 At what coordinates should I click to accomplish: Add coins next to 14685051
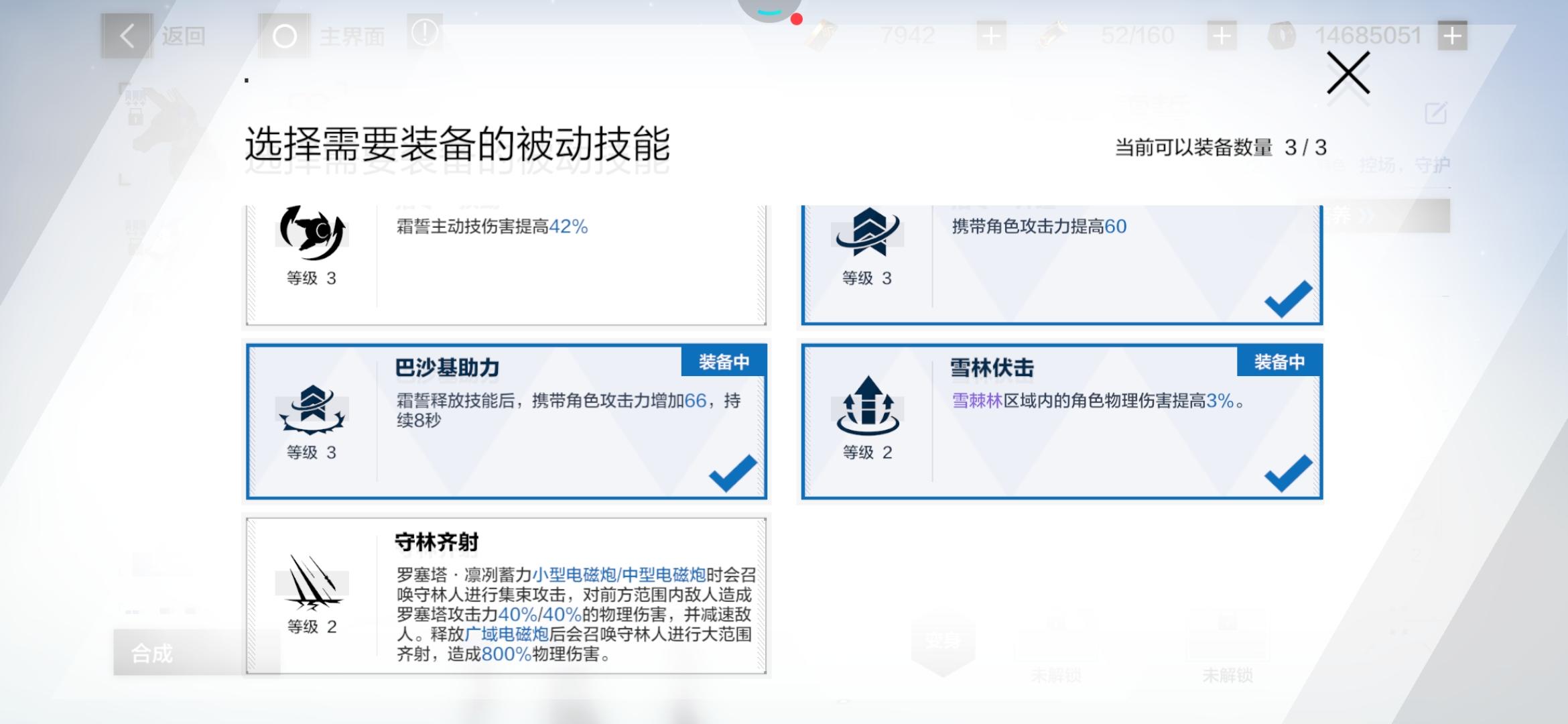(x=1452, y=36)
